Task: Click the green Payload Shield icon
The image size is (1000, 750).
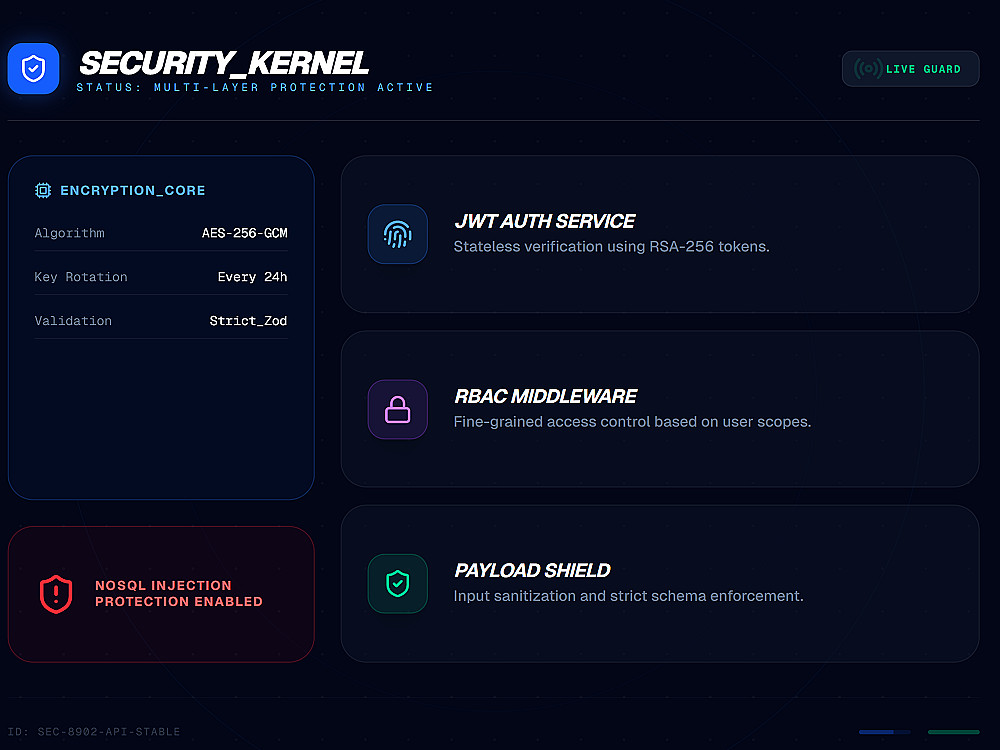Action: (397, 583)
